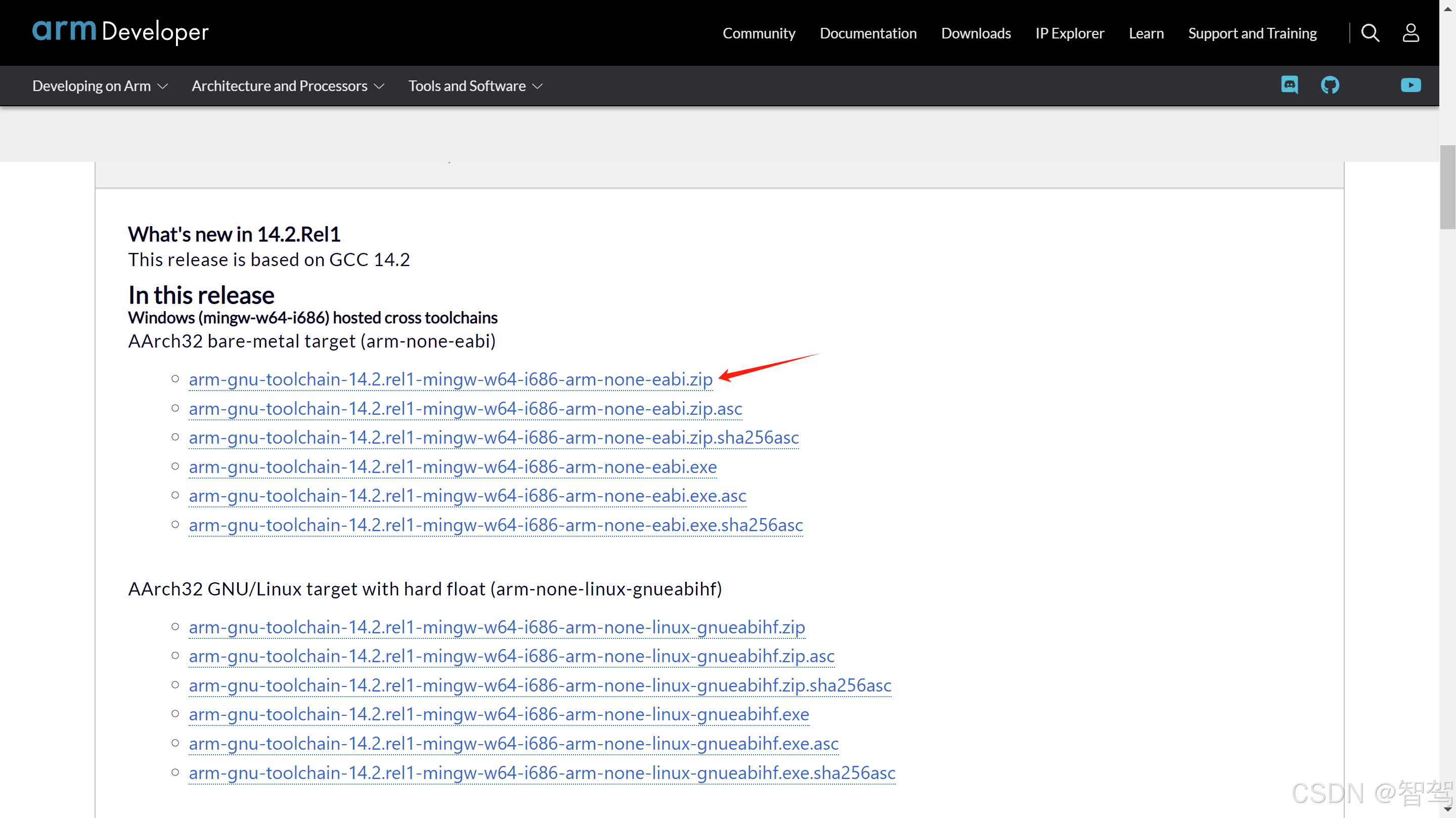Click the search magnifier icon
This screenshot has height=818, width=1456.
pyautogui.click(x=1370, y=33)
